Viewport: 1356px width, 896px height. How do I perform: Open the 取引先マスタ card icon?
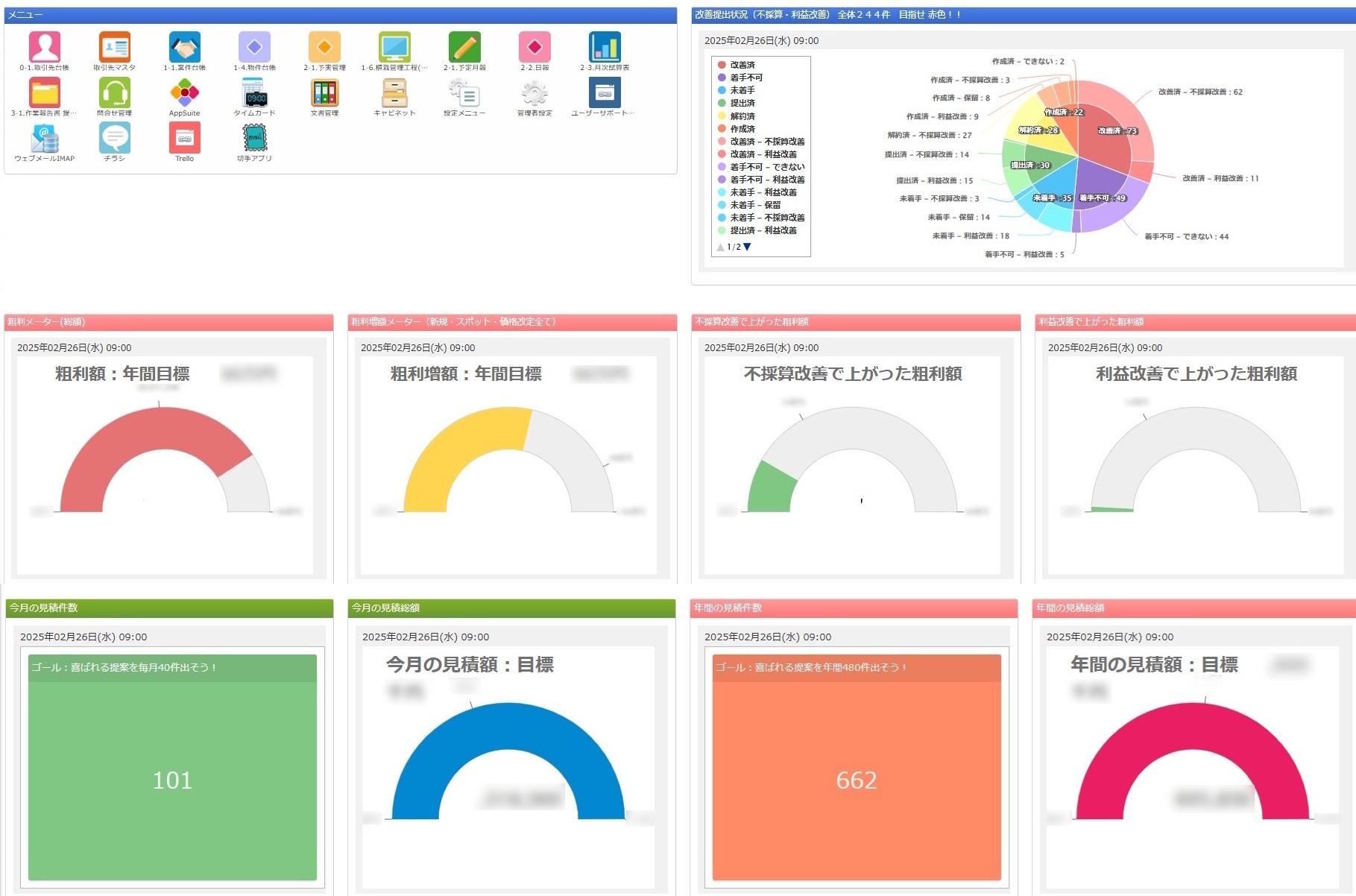coord(115,48)
